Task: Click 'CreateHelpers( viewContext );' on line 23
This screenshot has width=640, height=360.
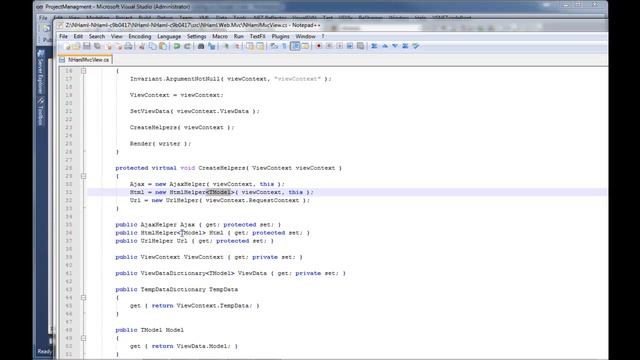Action: (182, 127)
